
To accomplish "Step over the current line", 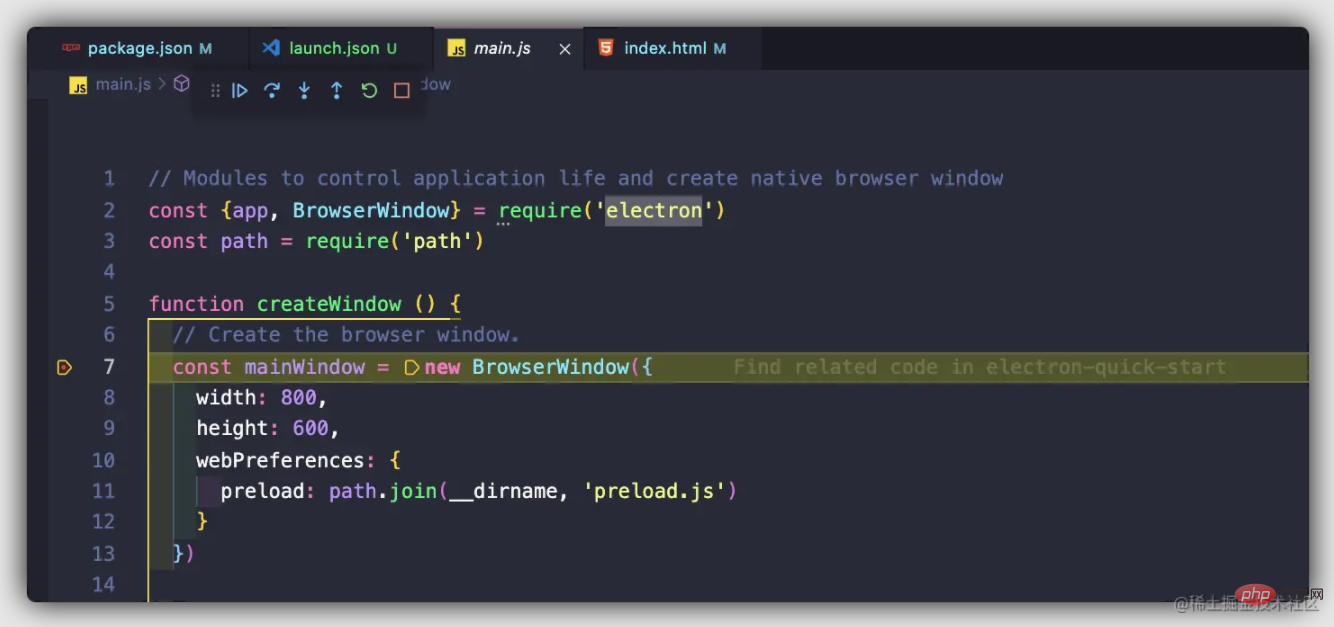I will [x=272, y=91].
